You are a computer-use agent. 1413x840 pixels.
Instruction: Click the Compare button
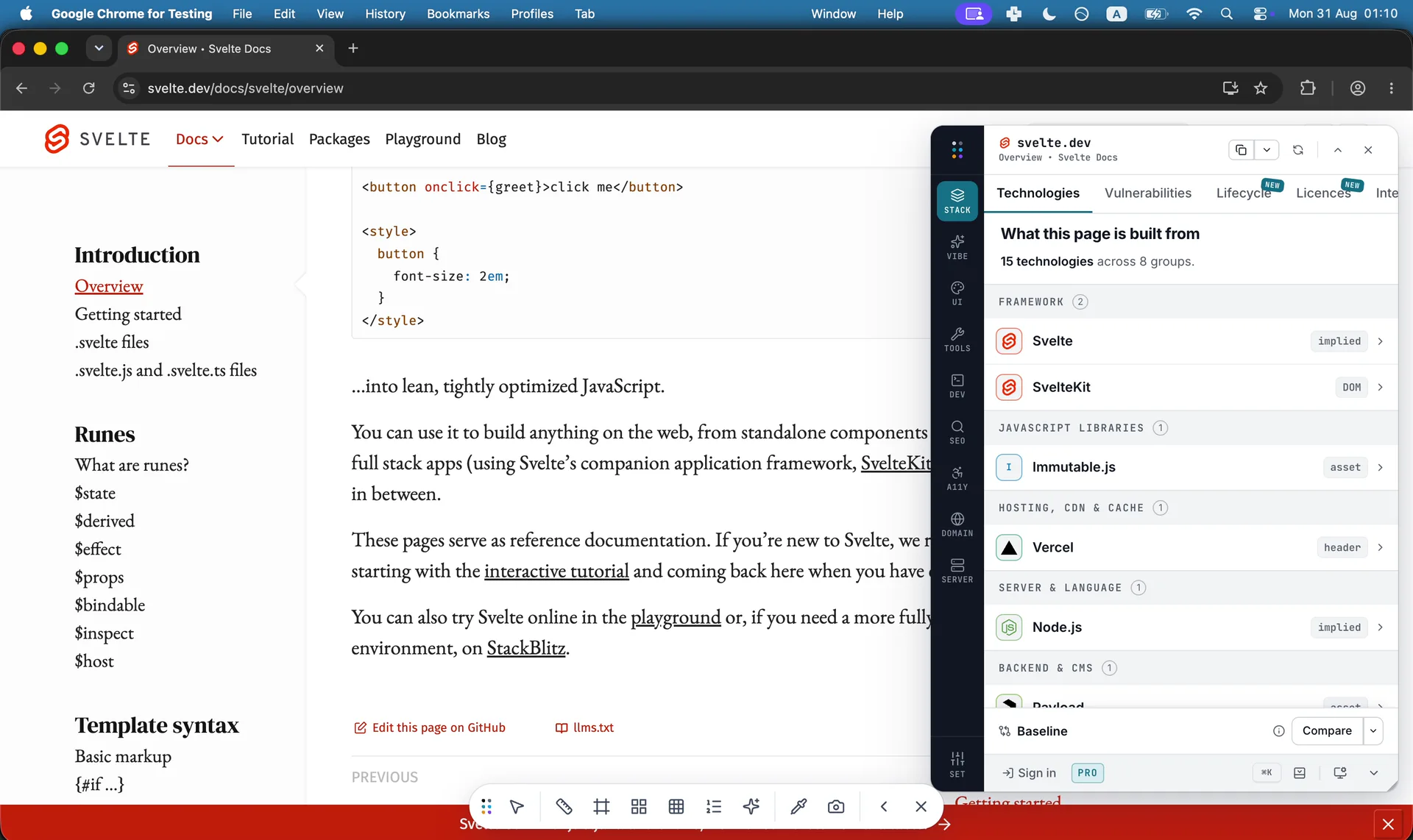1327,731
